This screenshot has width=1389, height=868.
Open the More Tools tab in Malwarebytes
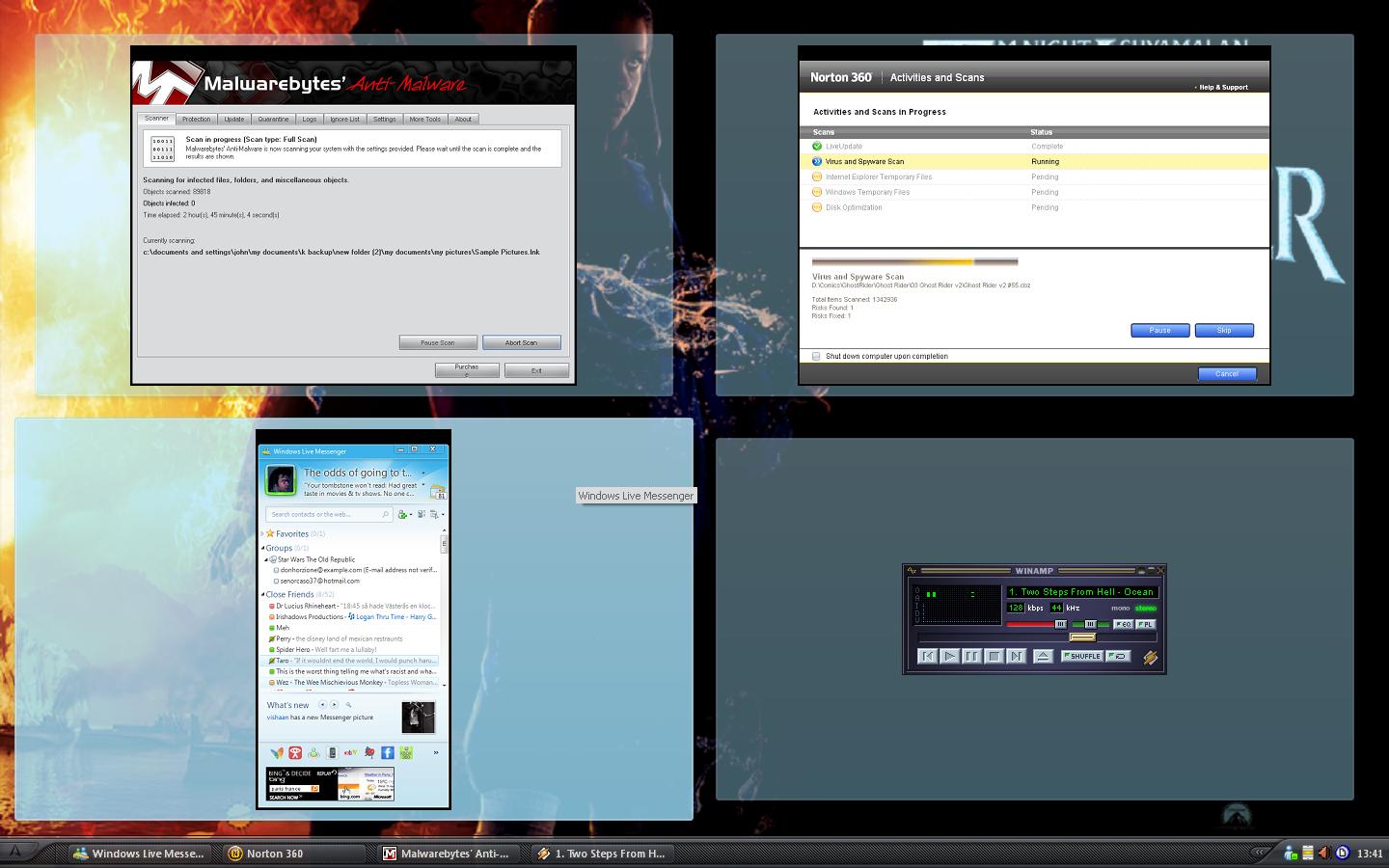pos(424,120)
